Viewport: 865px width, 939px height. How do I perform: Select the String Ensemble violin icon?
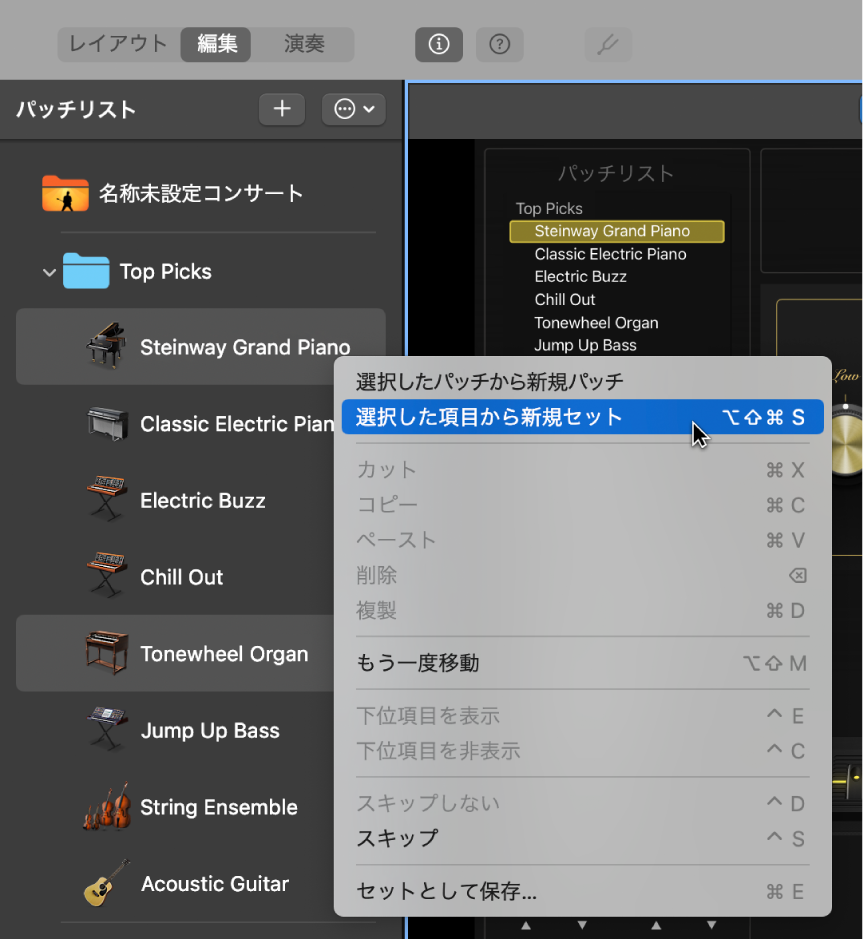[106, 806]
